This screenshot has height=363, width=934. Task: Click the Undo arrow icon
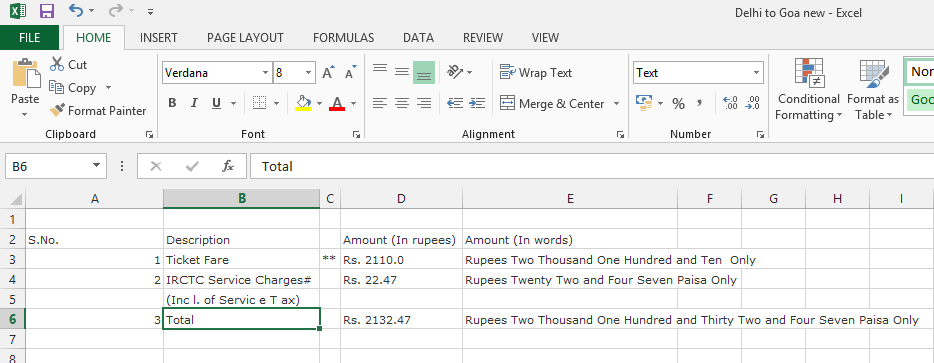click(x=75, y=10)
